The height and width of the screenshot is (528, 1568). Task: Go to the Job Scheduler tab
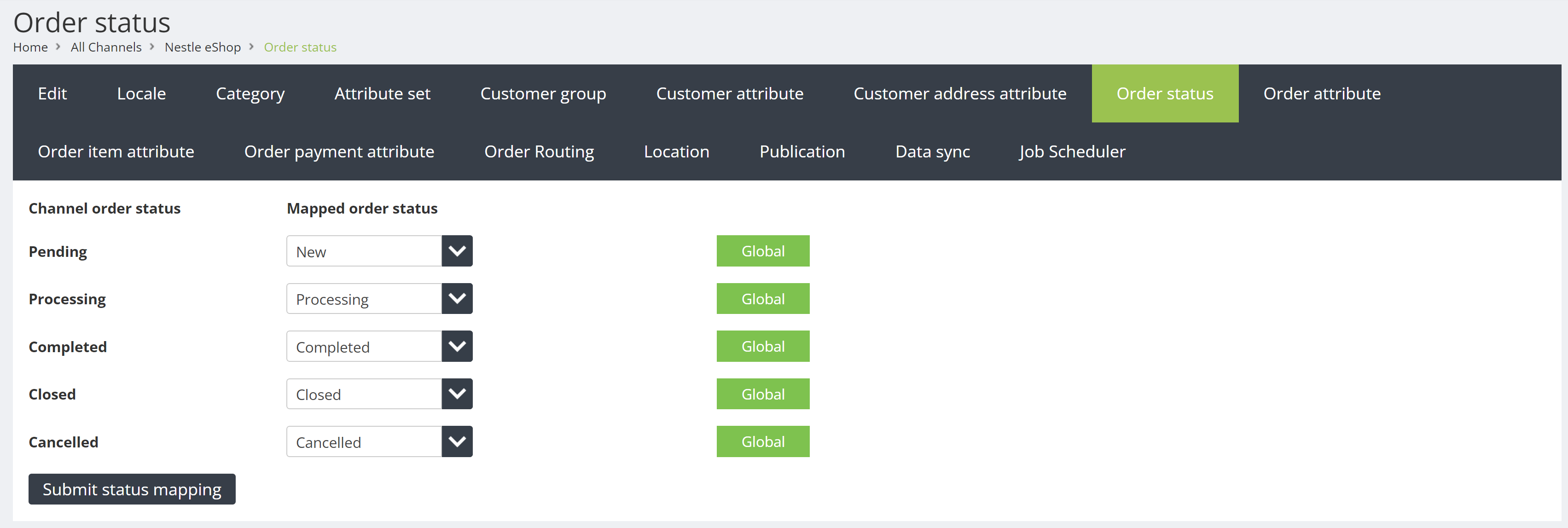[x=1073, y=151]
